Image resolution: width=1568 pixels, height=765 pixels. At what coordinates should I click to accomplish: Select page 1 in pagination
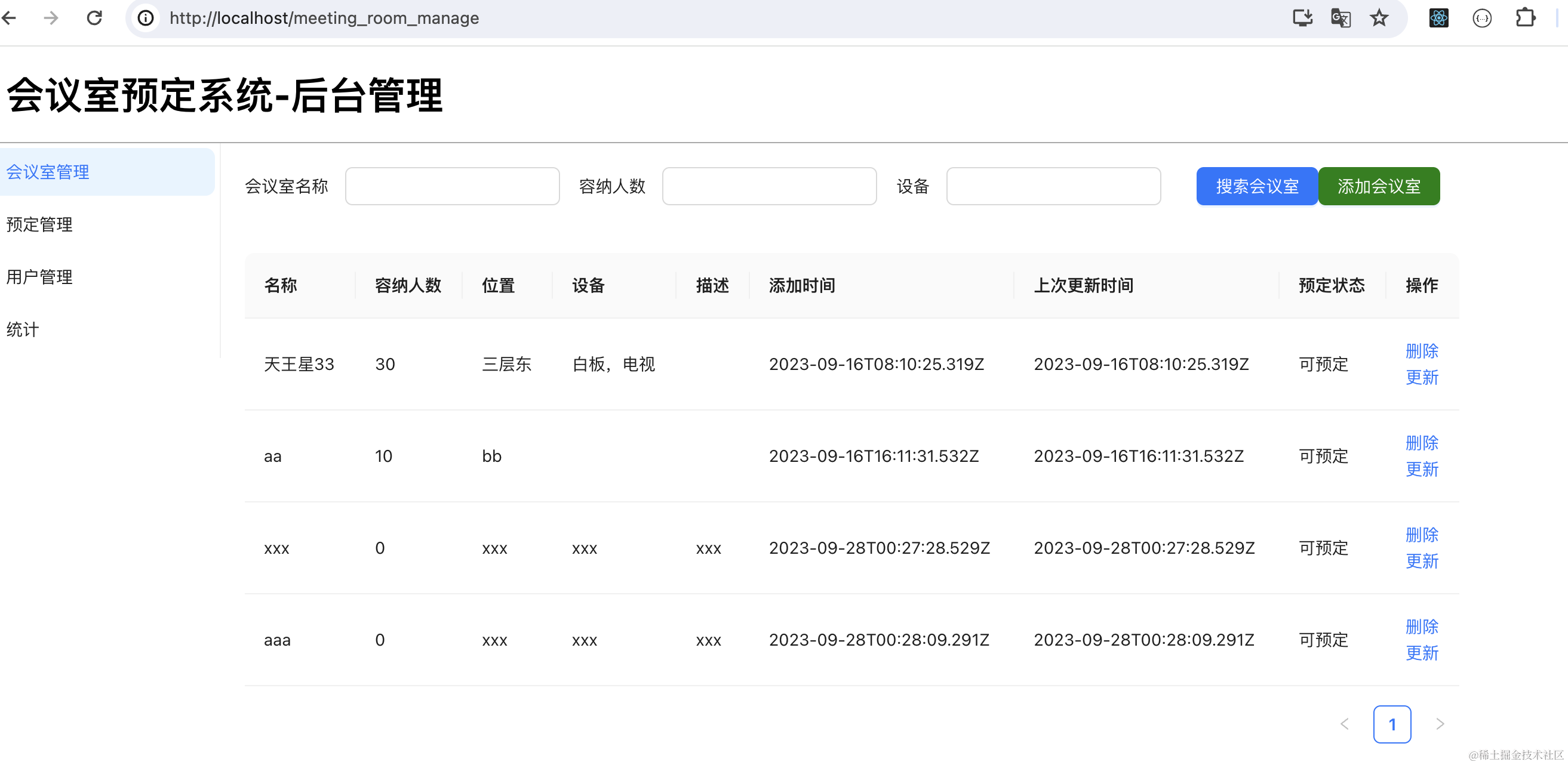coord(1391,724)
